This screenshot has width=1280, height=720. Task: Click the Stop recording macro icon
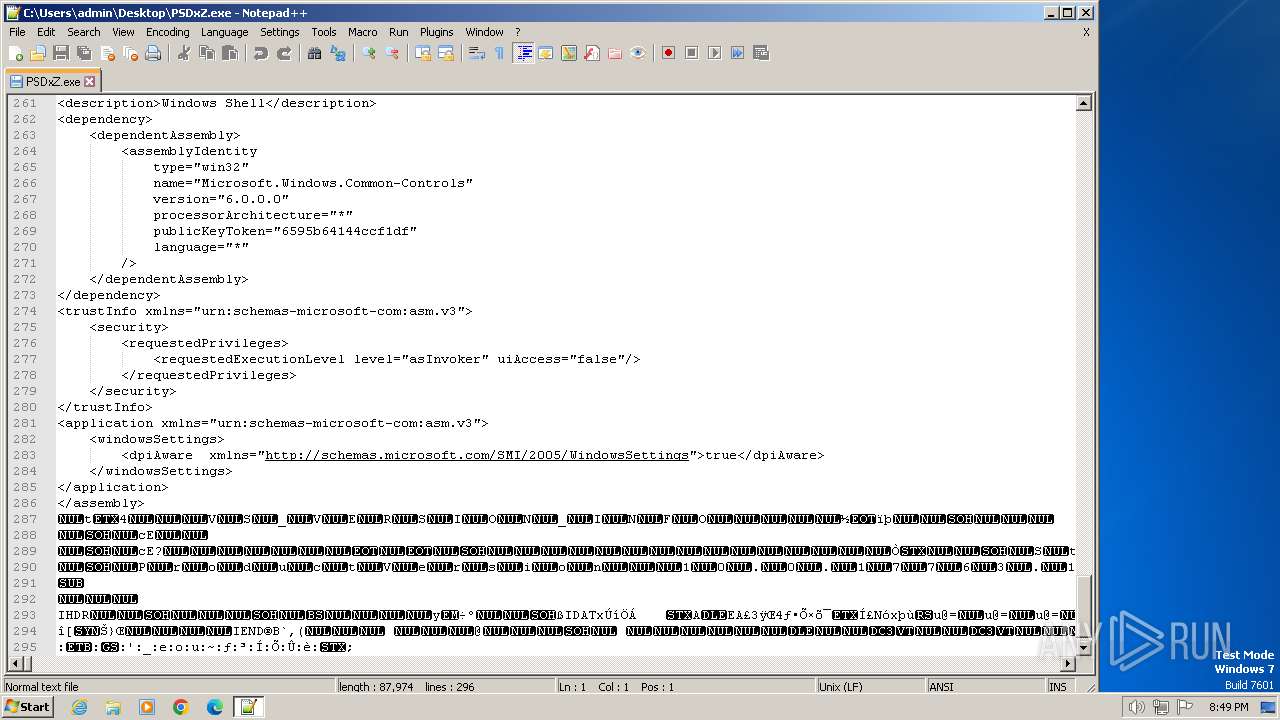click(x=692, y=53)
